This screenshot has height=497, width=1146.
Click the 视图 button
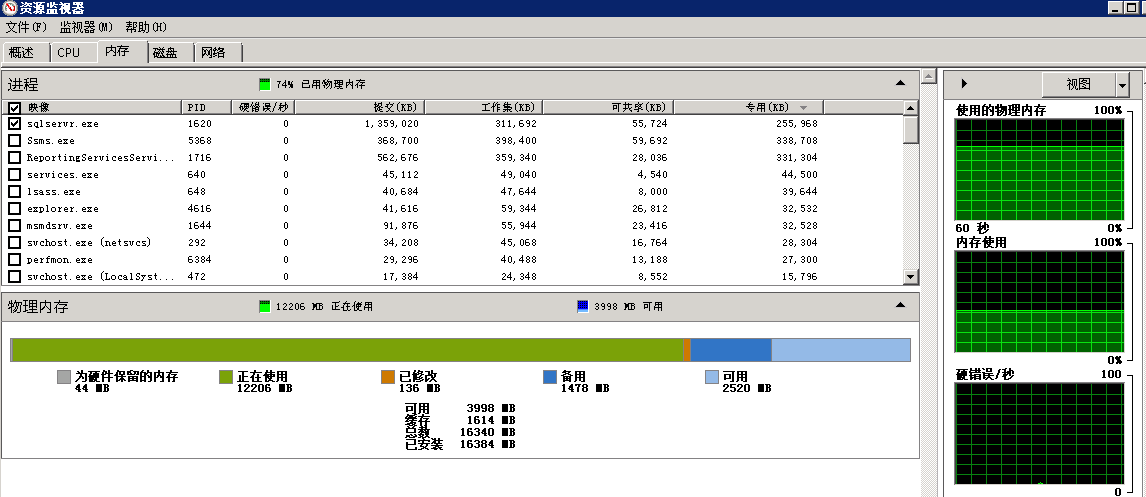pyautogui.click(x=1078, y=85)
